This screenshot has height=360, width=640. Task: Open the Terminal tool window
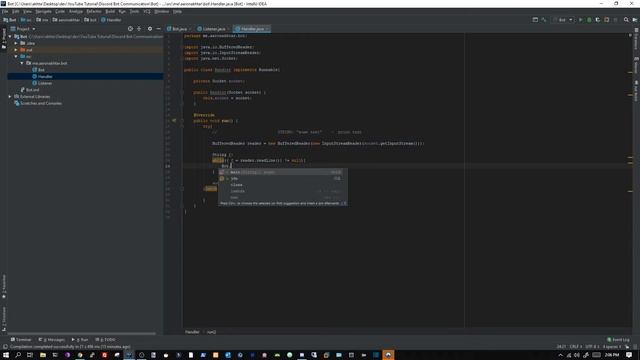click(21, 340)
